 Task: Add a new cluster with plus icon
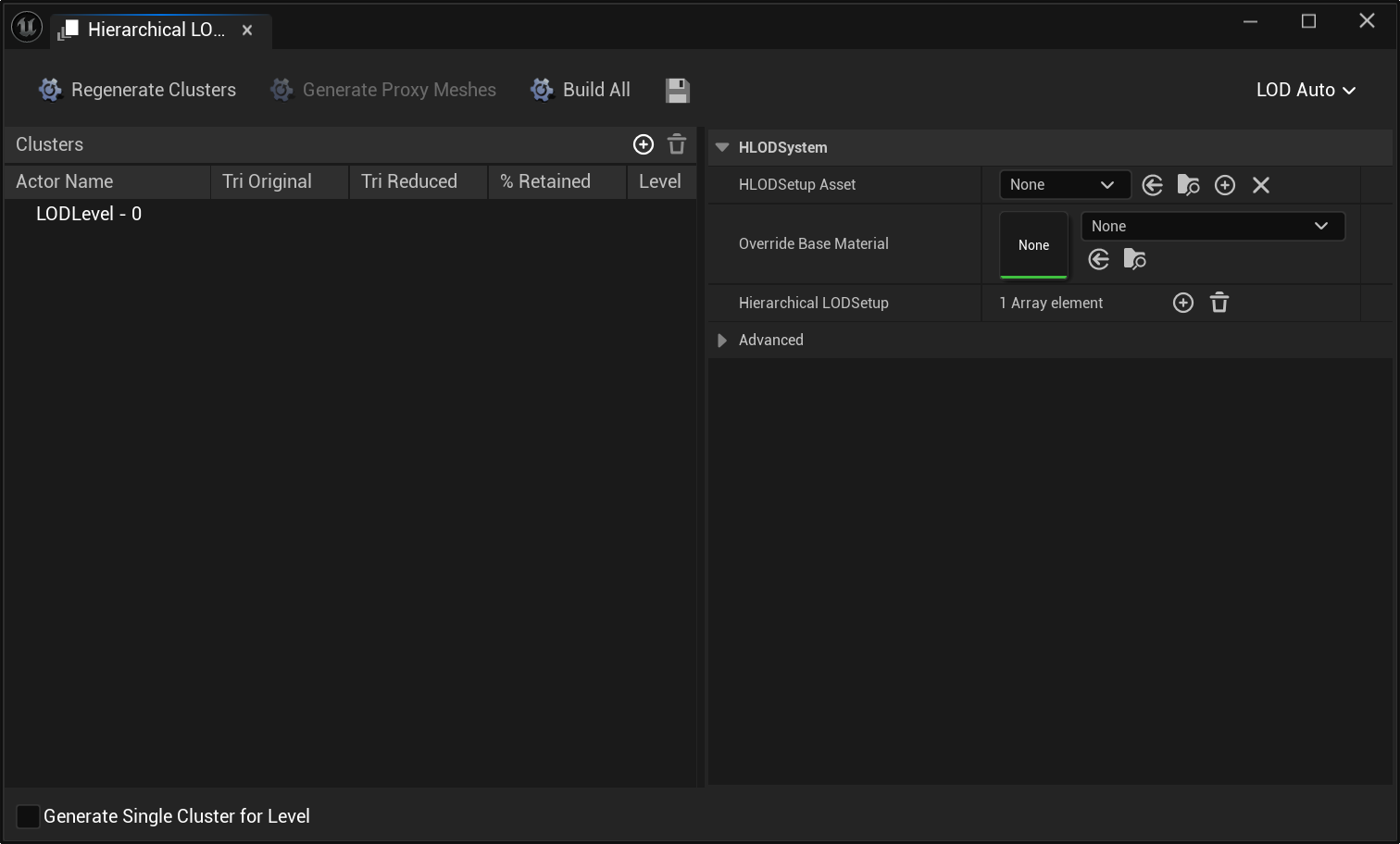pyautogui.click(x=644, y=144)
